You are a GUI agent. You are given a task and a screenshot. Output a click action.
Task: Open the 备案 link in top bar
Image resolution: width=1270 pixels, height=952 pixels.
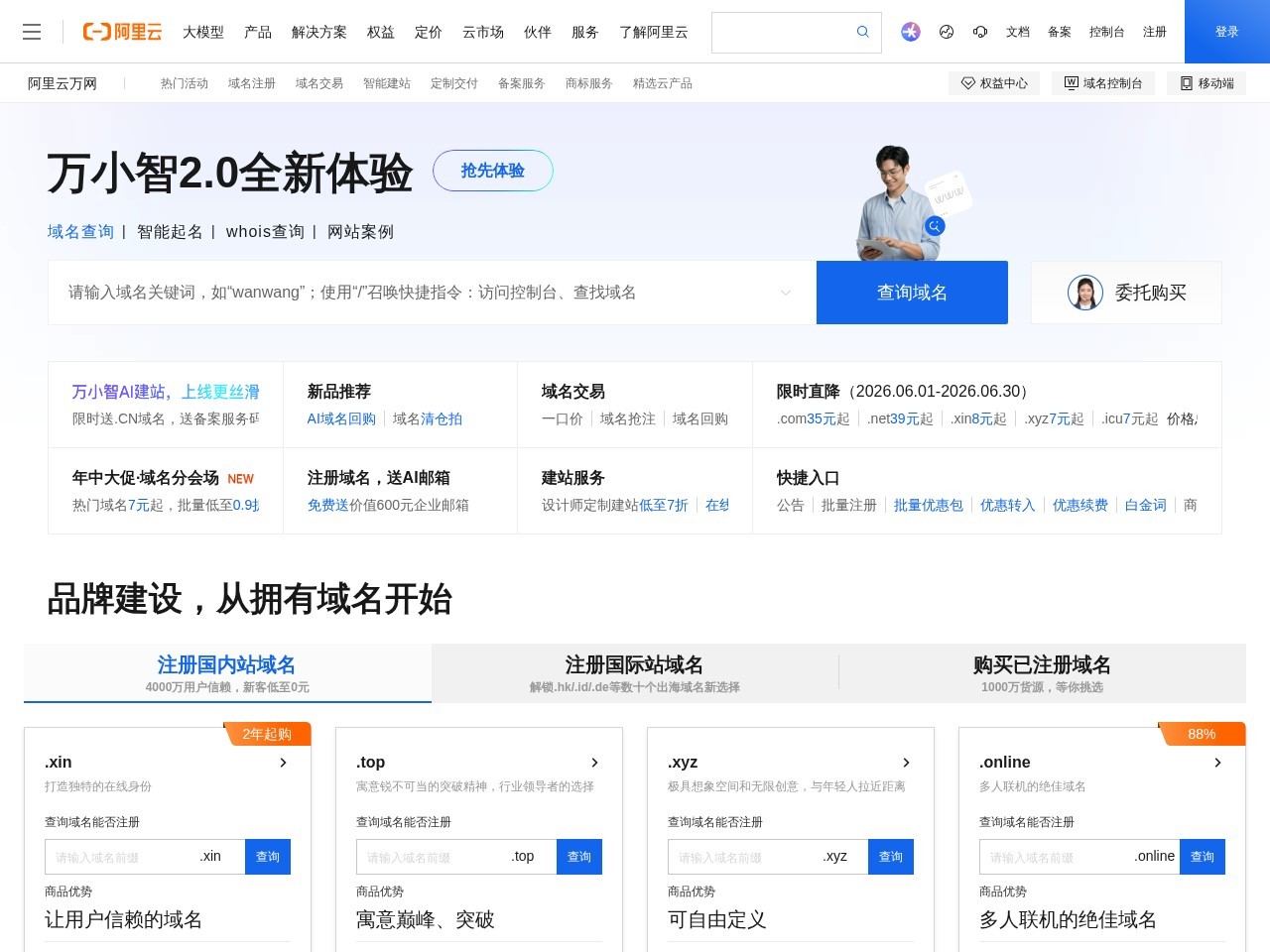coord(1060,32)
